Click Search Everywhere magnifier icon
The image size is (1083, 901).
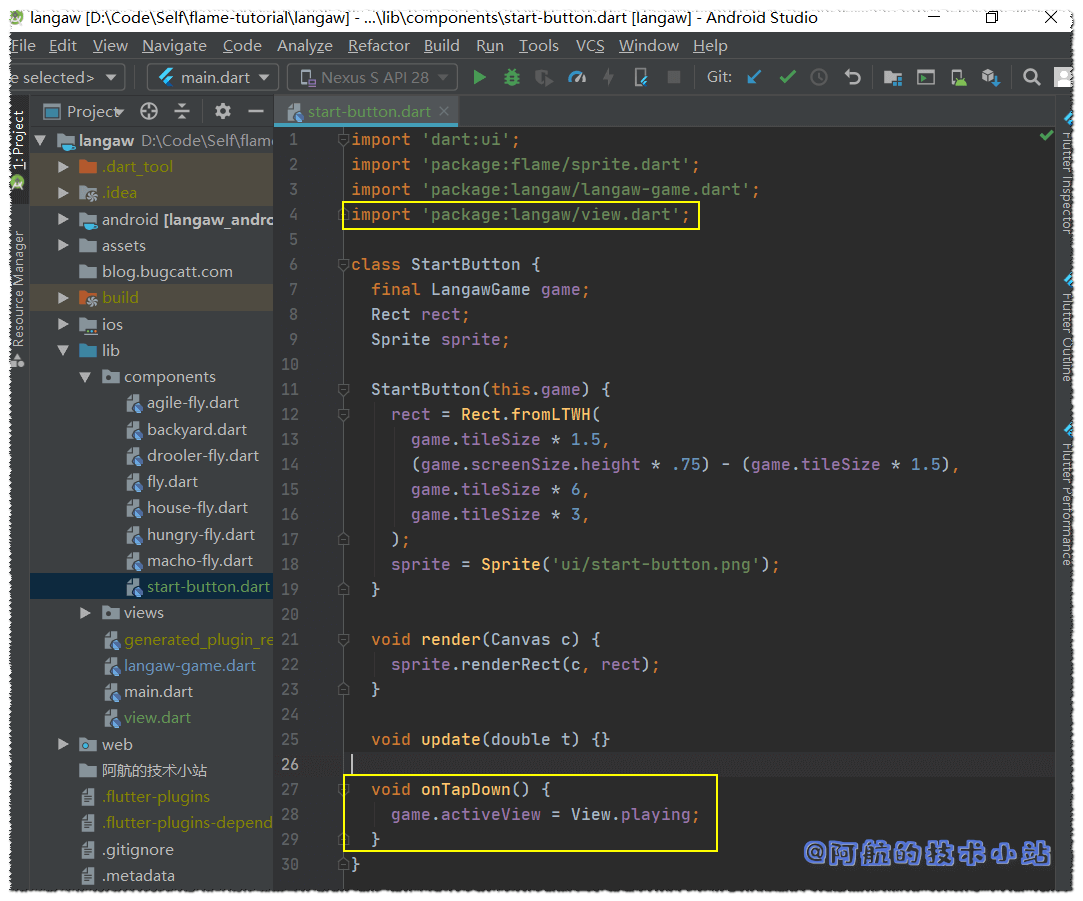click(1031, 77)
